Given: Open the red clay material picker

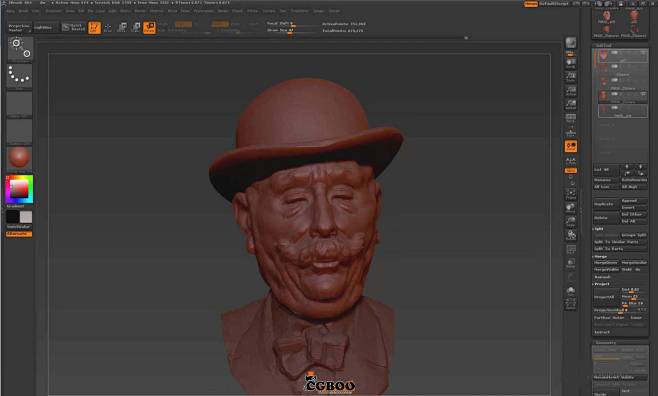Looking at the screenshot, I should click(x=20, y=158).
